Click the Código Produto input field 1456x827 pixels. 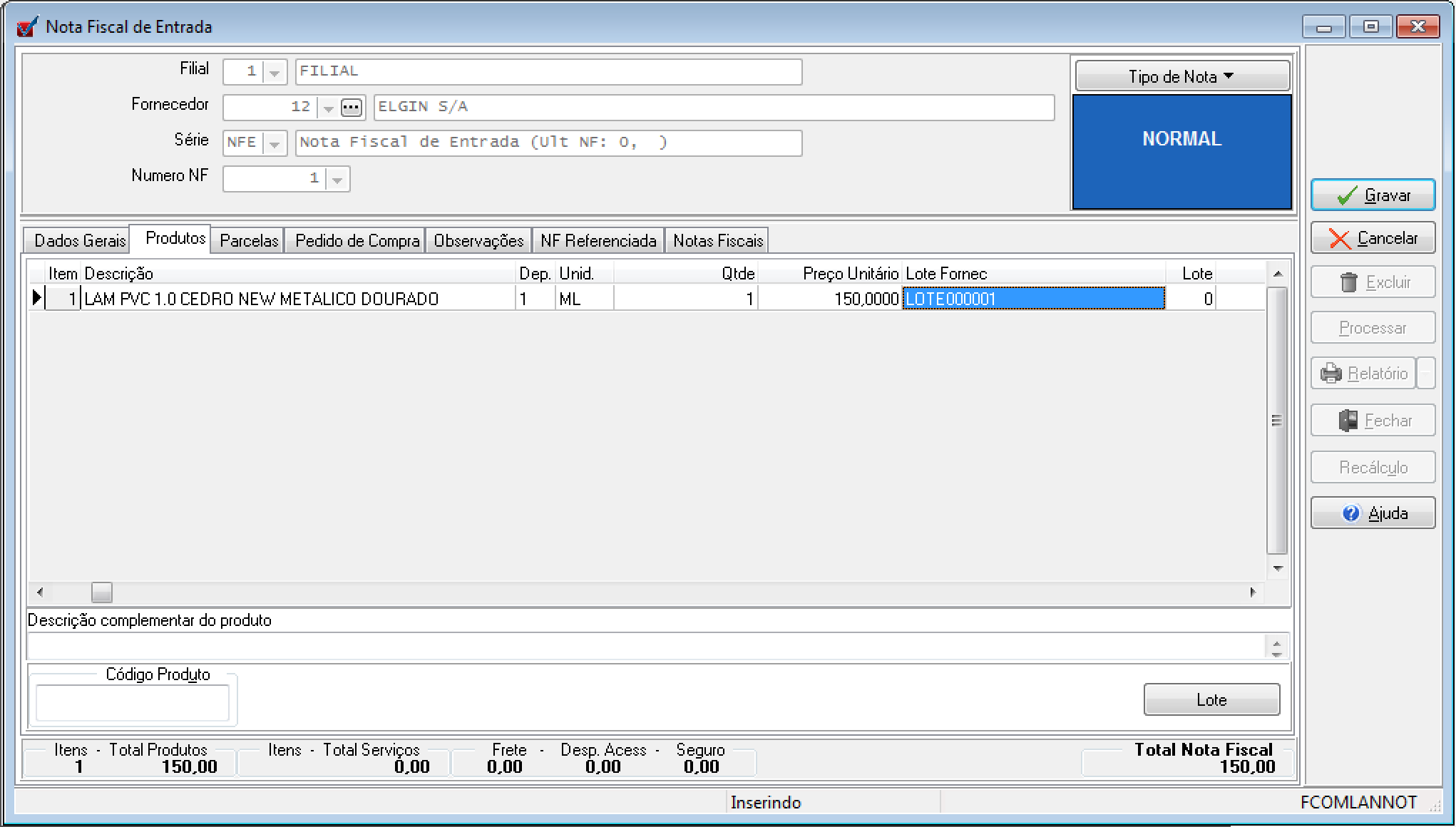pyautogui.click(x=133, y=703)
